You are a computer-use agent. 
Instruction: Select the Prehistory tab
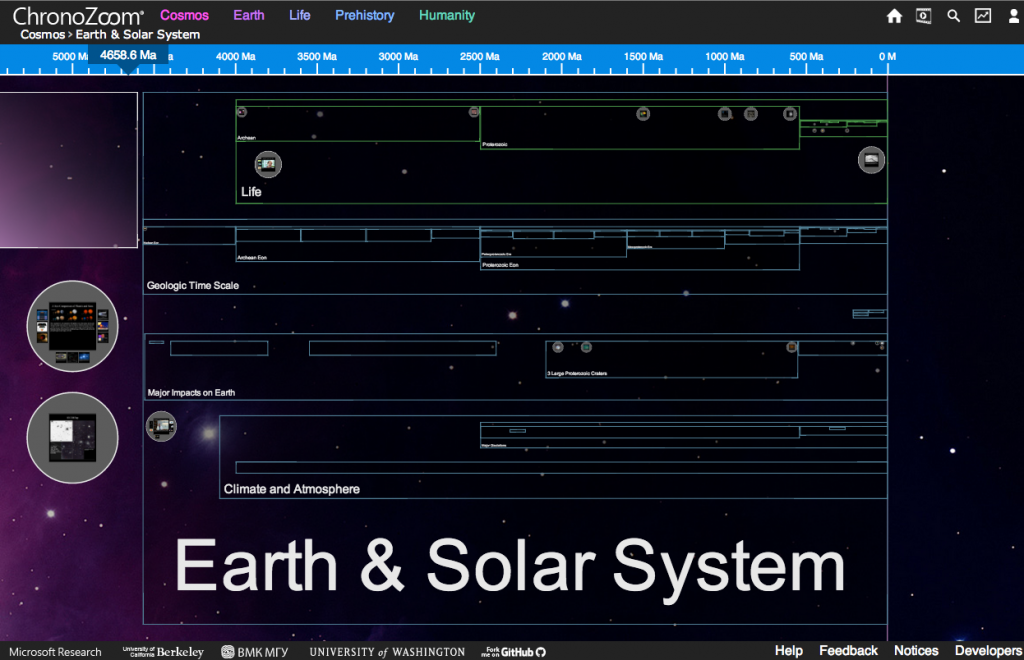364,15
